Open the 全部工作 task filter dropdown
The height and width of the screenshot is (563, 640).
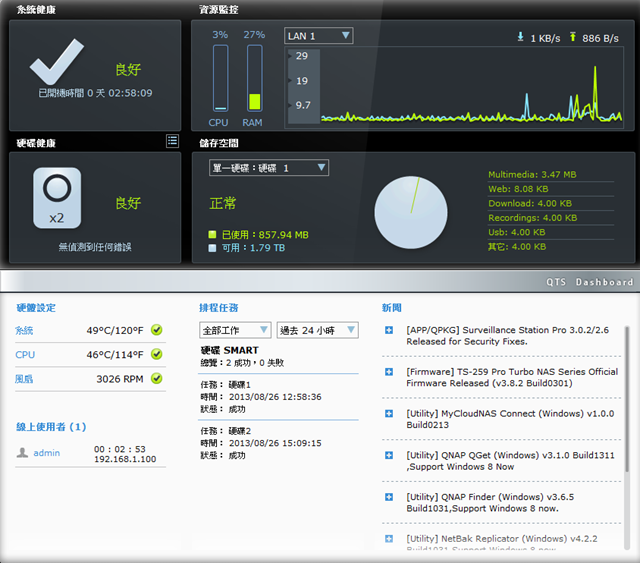[x=235, y=330]
